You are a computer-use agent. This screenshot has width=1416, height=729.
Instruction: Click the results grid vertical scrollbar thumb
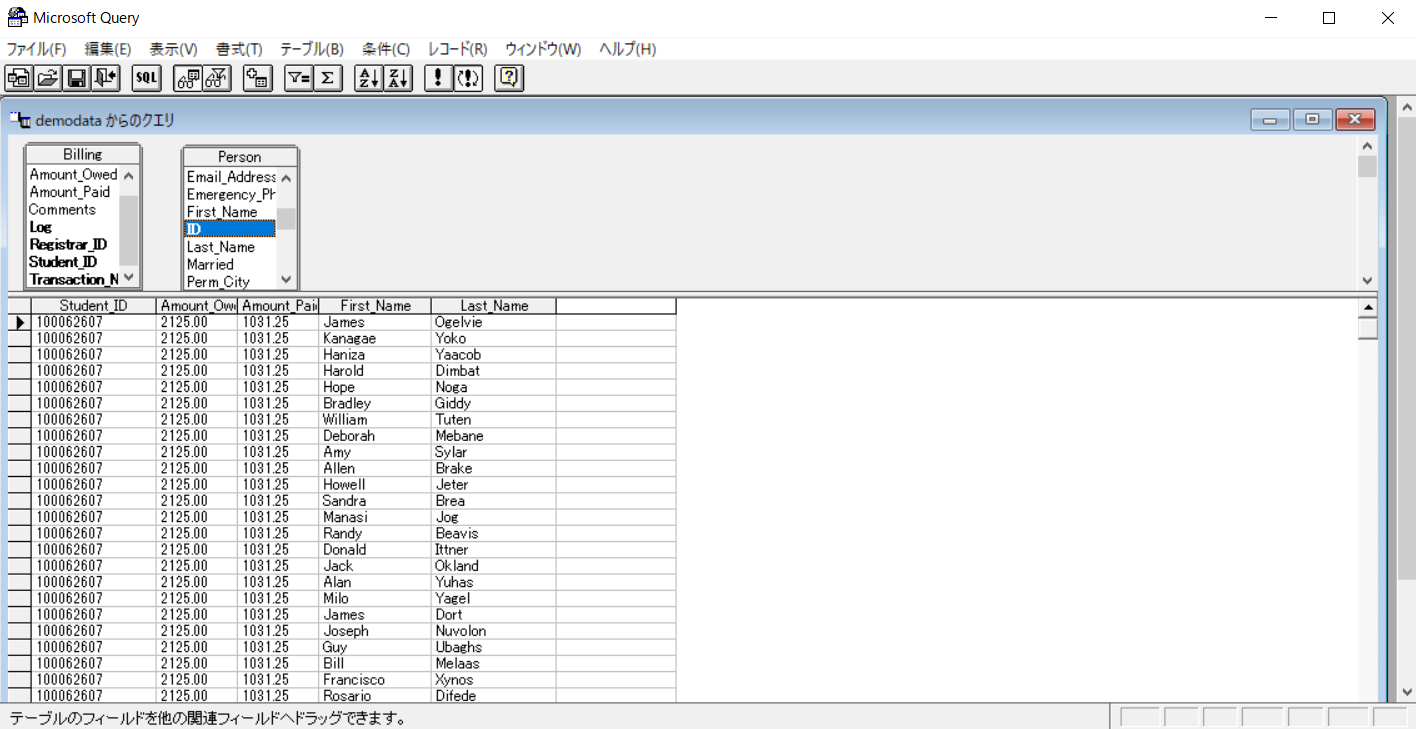click(x=1367, y=328)
